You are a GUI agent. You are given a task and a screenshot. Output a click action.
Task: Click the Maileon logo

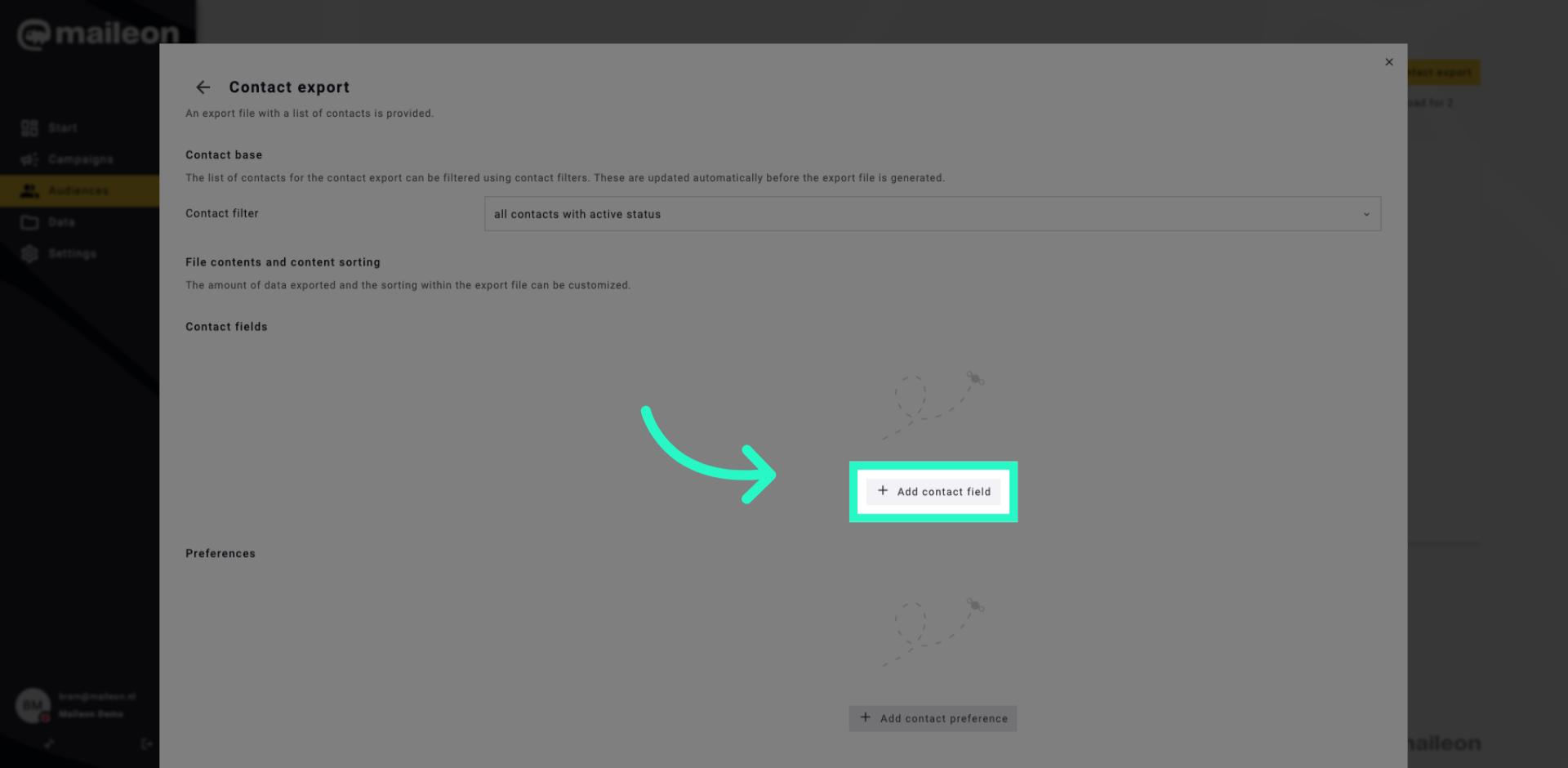pos(96,33)
